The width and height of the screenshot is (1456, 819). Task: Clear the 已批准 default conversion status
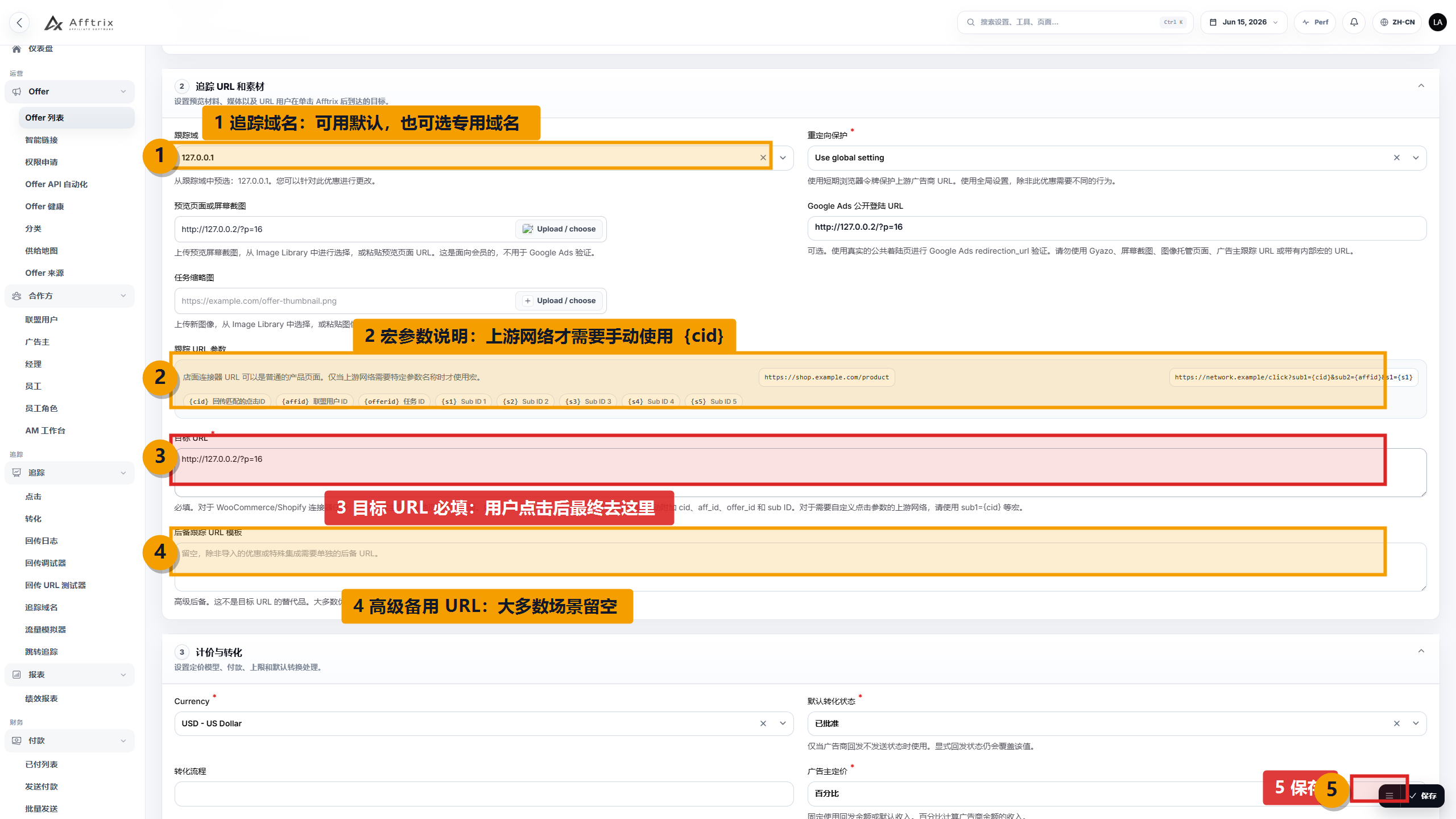click(1397, 723)
